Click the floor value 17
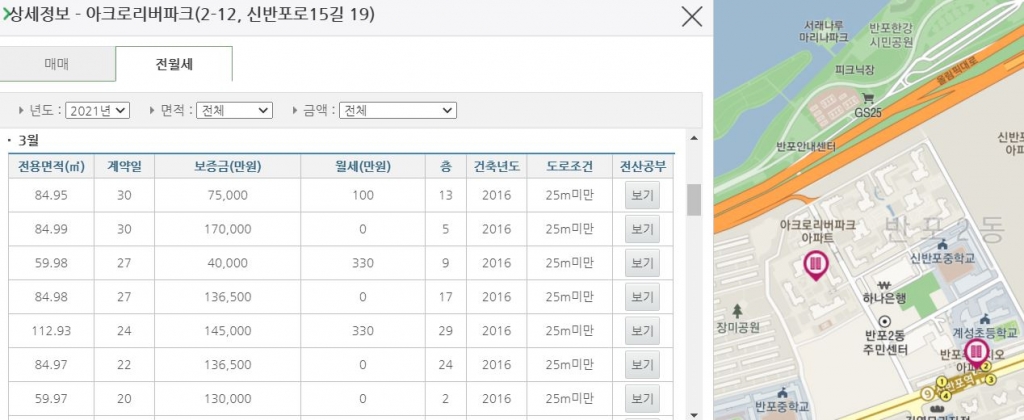The image size is (1024, 420). click(x=445, y=297)
